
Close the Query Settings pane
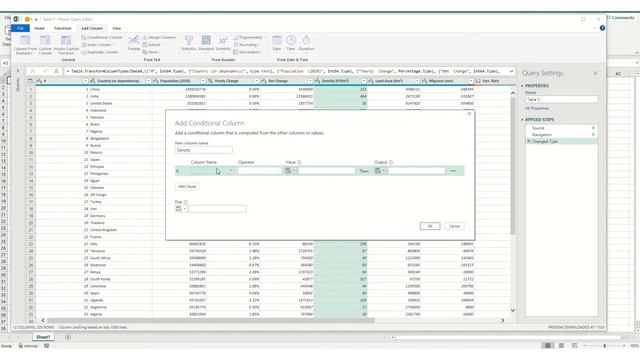click(595, 73)
